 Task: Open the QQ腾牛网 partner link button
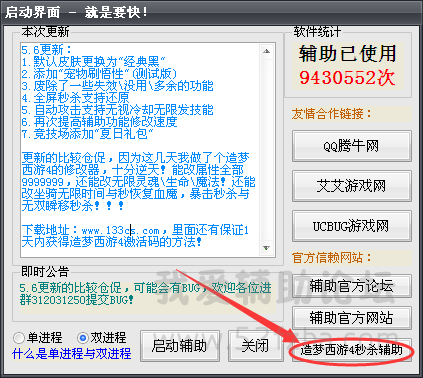[352, 146]
